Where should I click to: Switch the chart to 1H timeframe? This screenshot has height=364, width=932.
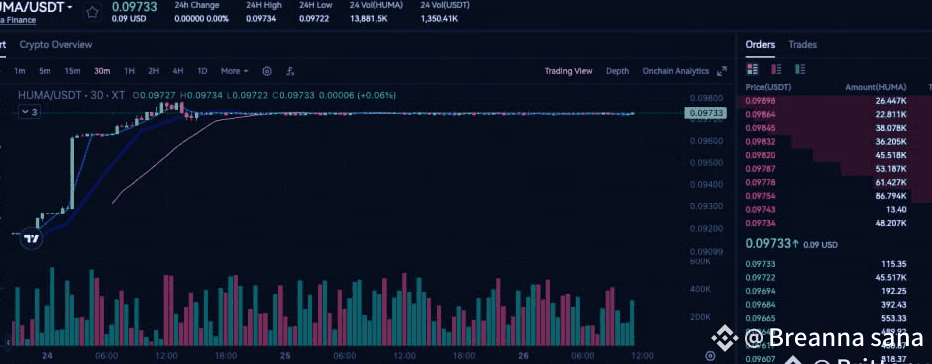(129, 71)
